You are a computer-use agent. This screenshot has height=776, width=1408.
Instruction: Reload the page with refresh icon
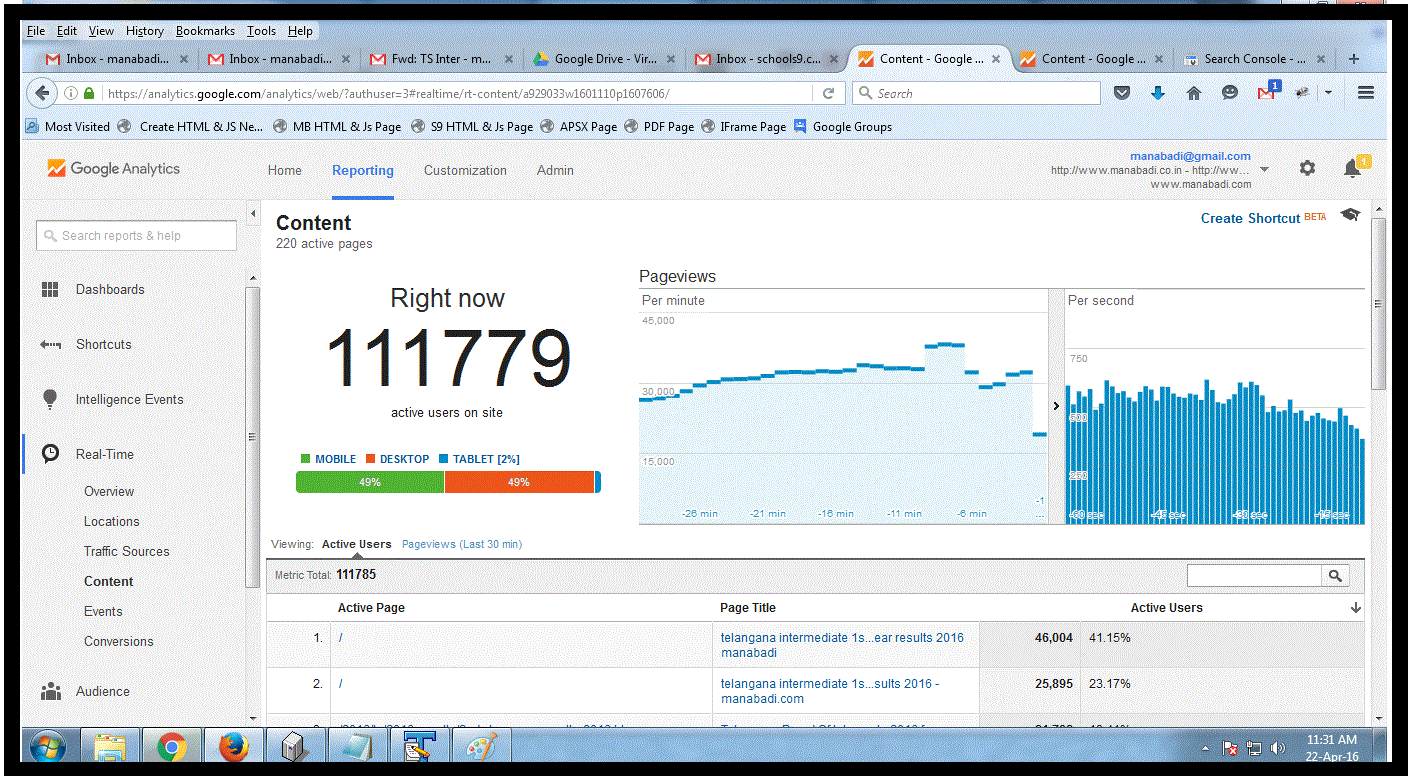click(828, 93)
